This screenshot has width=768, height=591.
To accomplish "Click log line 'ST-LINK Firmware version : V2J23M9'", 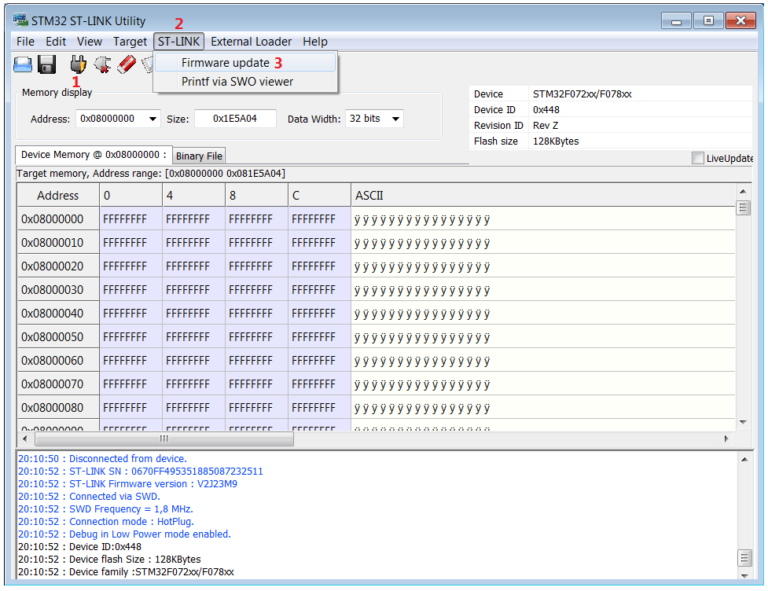I will click(x=128, y=484).
